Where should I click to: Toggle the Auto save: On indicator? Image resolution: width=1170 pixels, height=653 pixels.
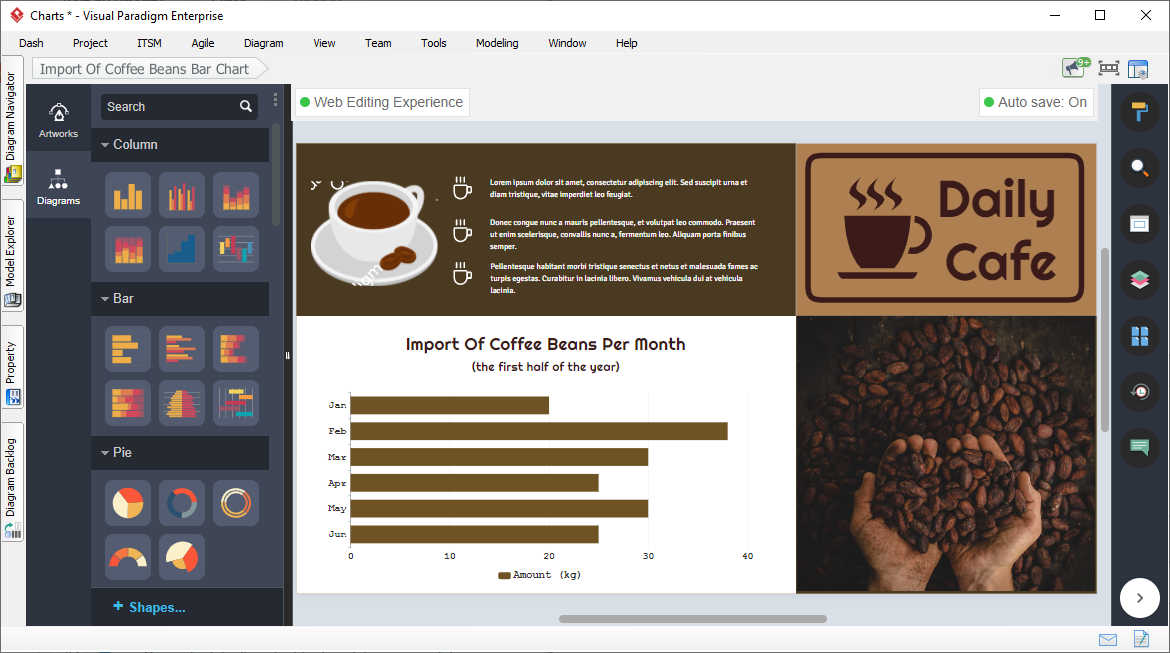(1036, 102)
